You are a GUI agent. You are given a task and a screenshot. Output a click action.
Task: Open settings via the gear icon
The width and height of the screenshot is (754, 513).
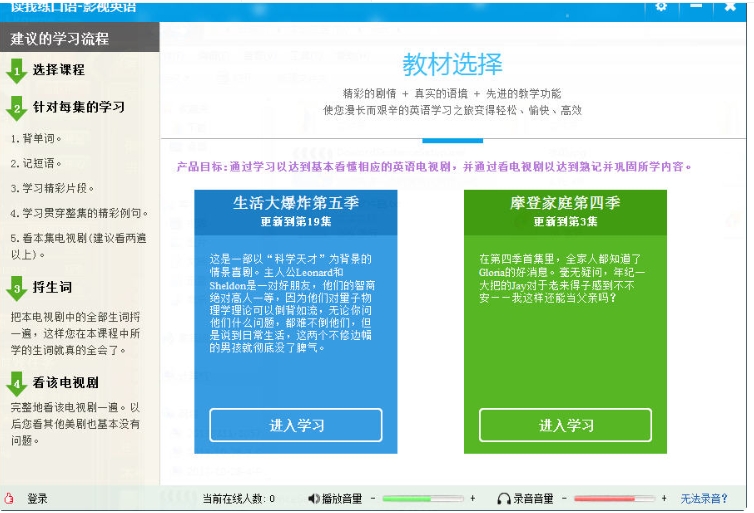[x=661, y=6]
